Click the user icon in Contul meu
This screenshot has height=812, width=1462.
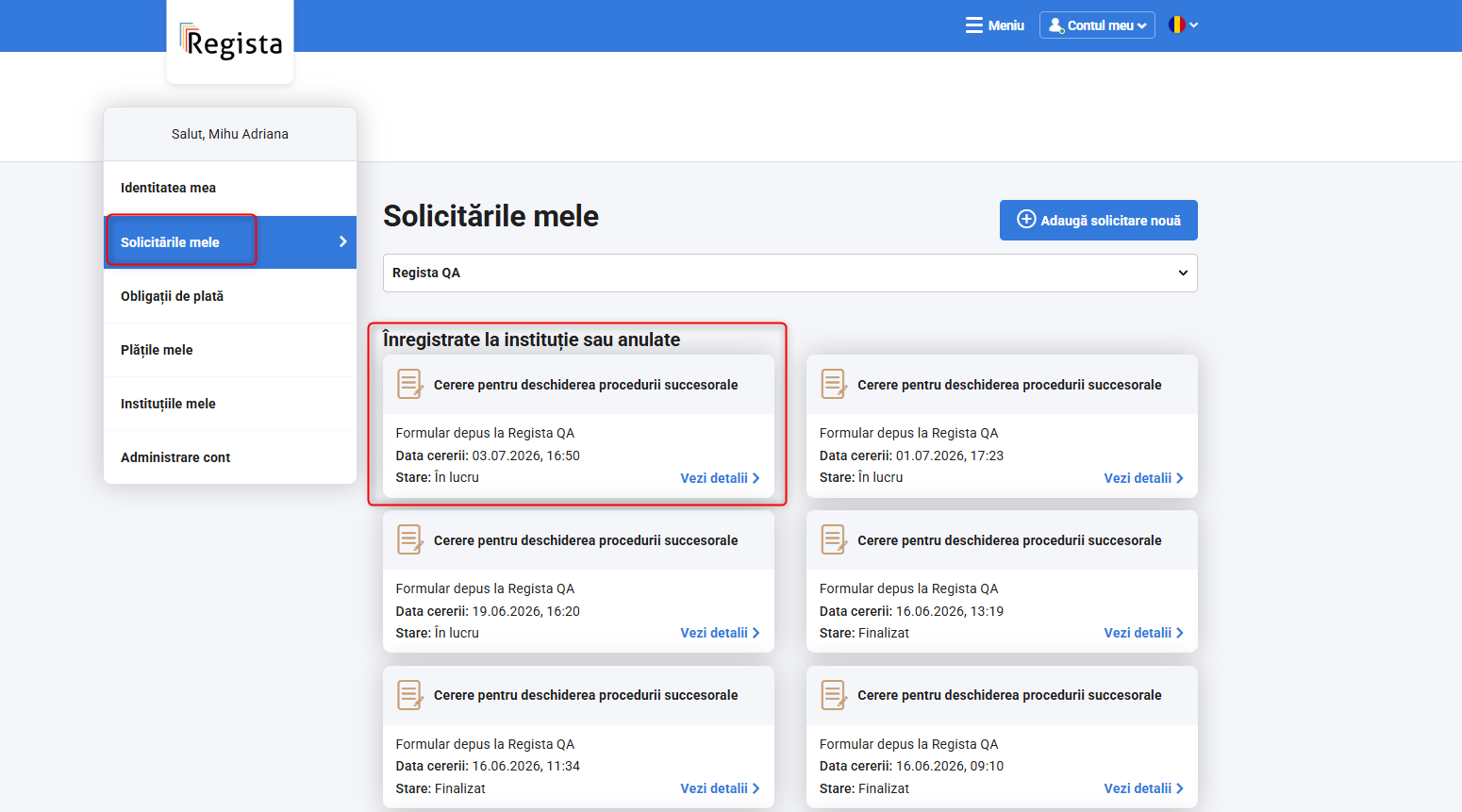point(1056,25)
